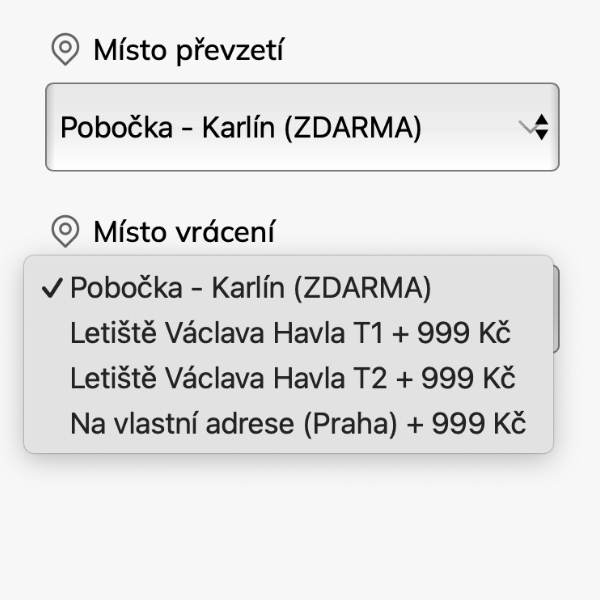The width and height of the screenshot is (600, 600).
Task: Click the 999 Kč price on T1 row
Action: [464, 333]
